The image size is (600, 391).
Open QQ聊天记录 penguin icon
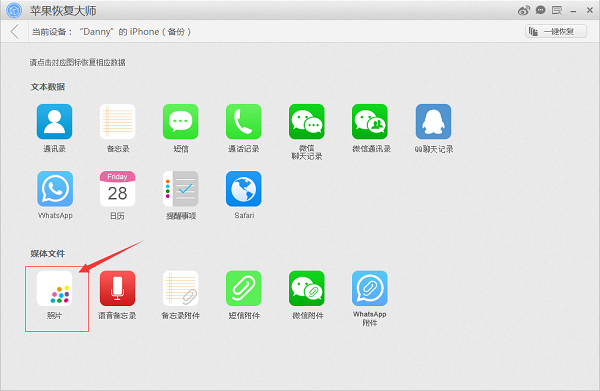coord(434,122)
